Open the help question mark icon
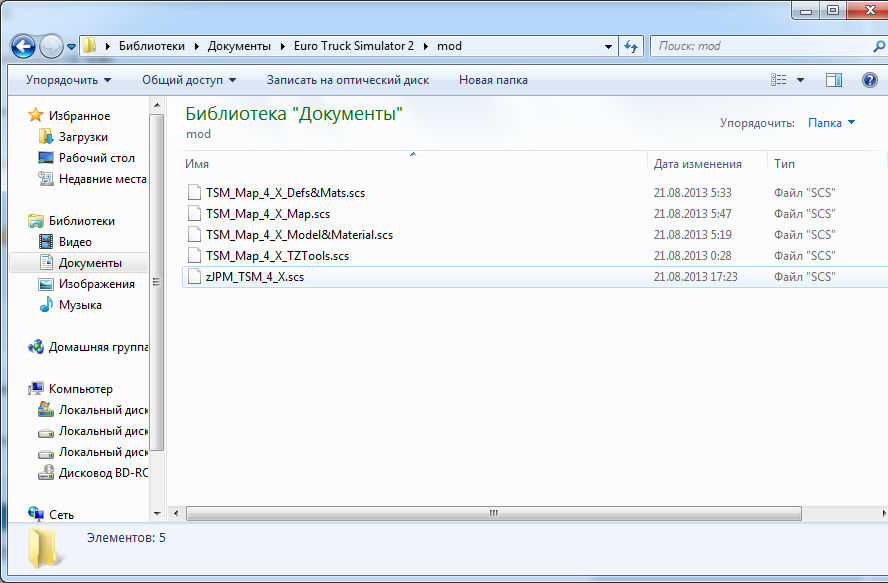The width and height of the screenshot is (888, 583). tap(866, 80)
